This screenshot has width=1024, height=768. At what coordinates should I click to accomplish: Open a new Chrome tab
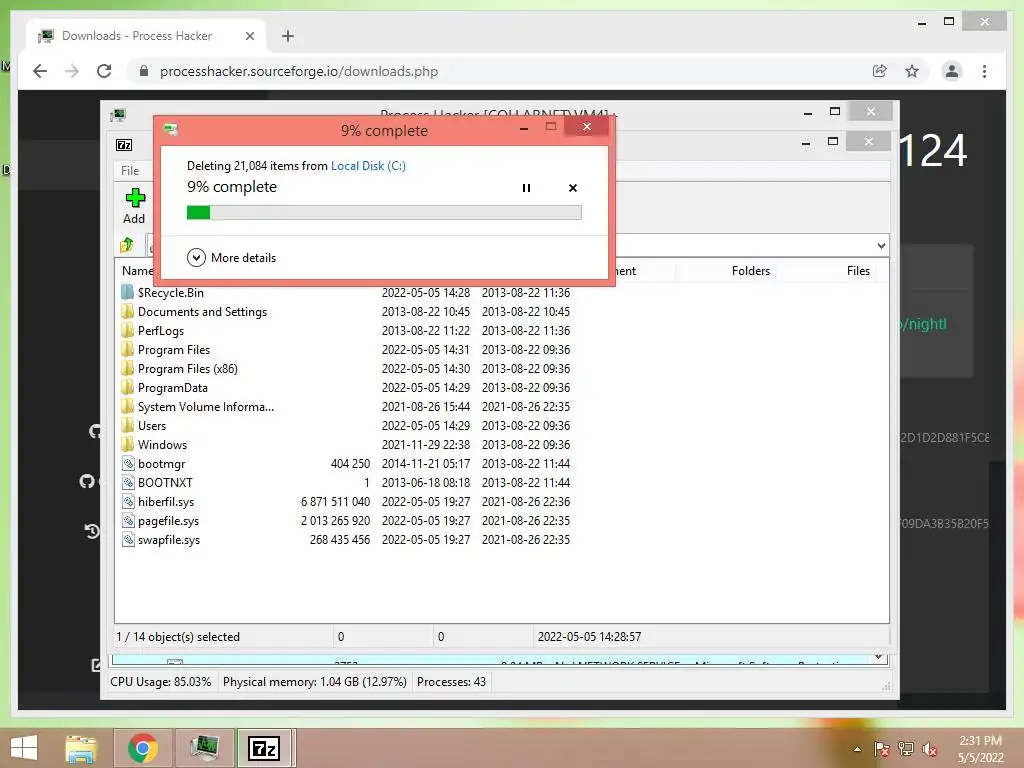(287, 36)
